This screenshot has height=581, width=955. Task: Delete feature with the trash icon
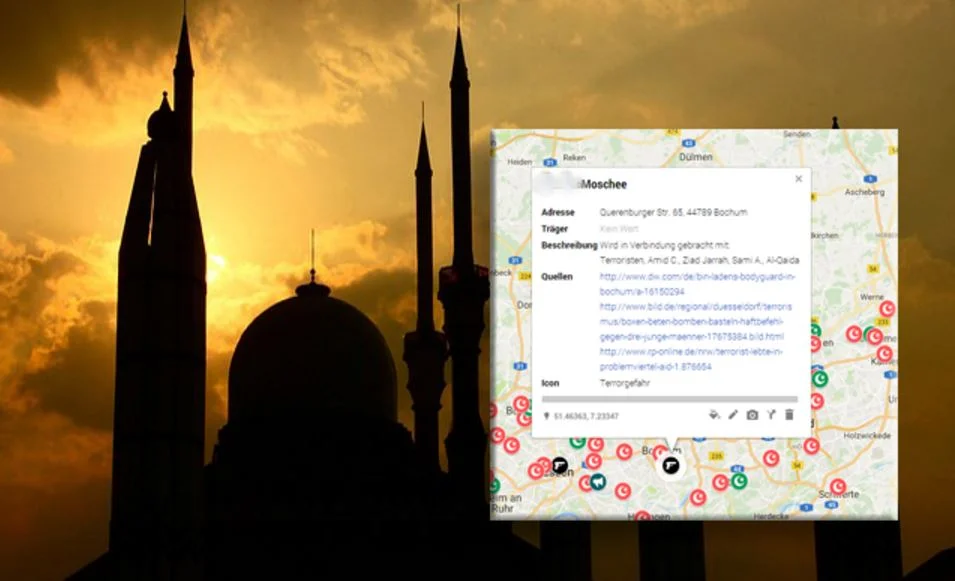(x=789, y=415)
